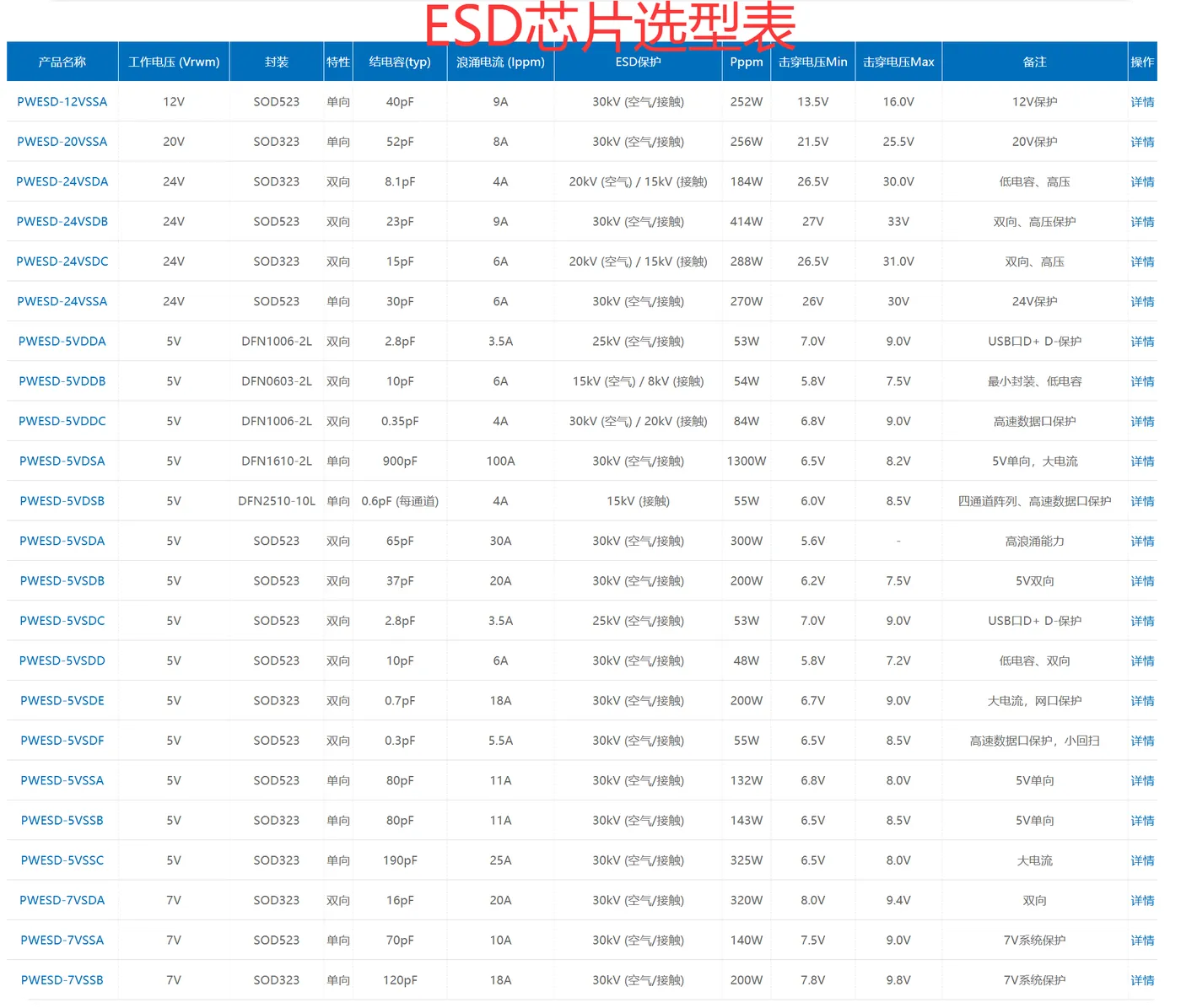Open 详情 for the PWESD-7VSSA row
This screenshot has height=1008, width=1181.
pos(1142,941)
